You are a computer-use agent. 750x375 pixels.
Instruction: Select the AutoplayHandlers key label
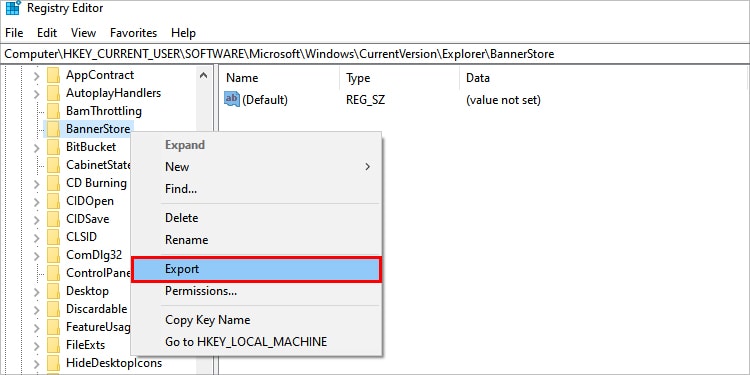[x=113, y=93]
